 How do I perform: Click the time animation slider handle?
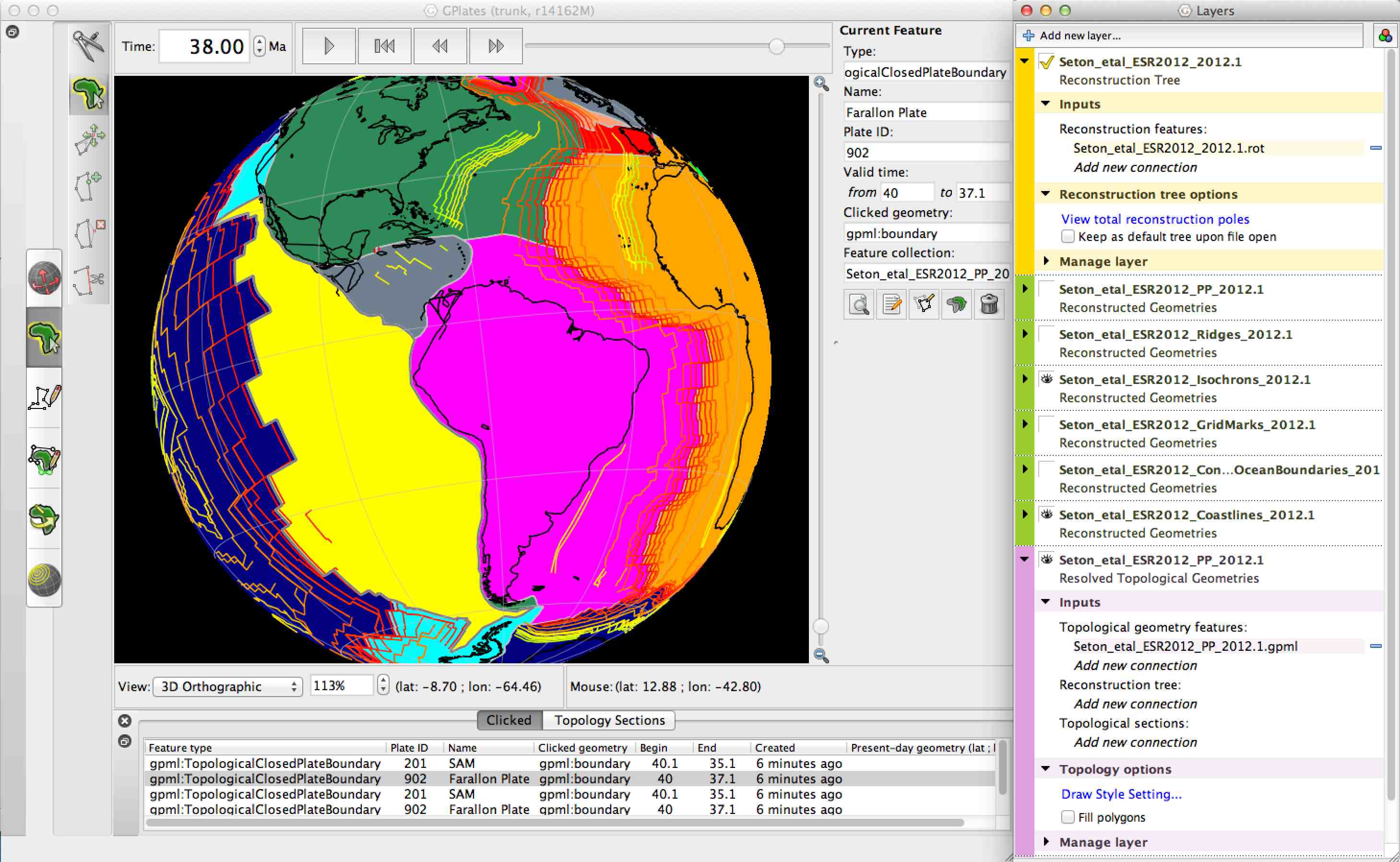(x=776, y=46)
